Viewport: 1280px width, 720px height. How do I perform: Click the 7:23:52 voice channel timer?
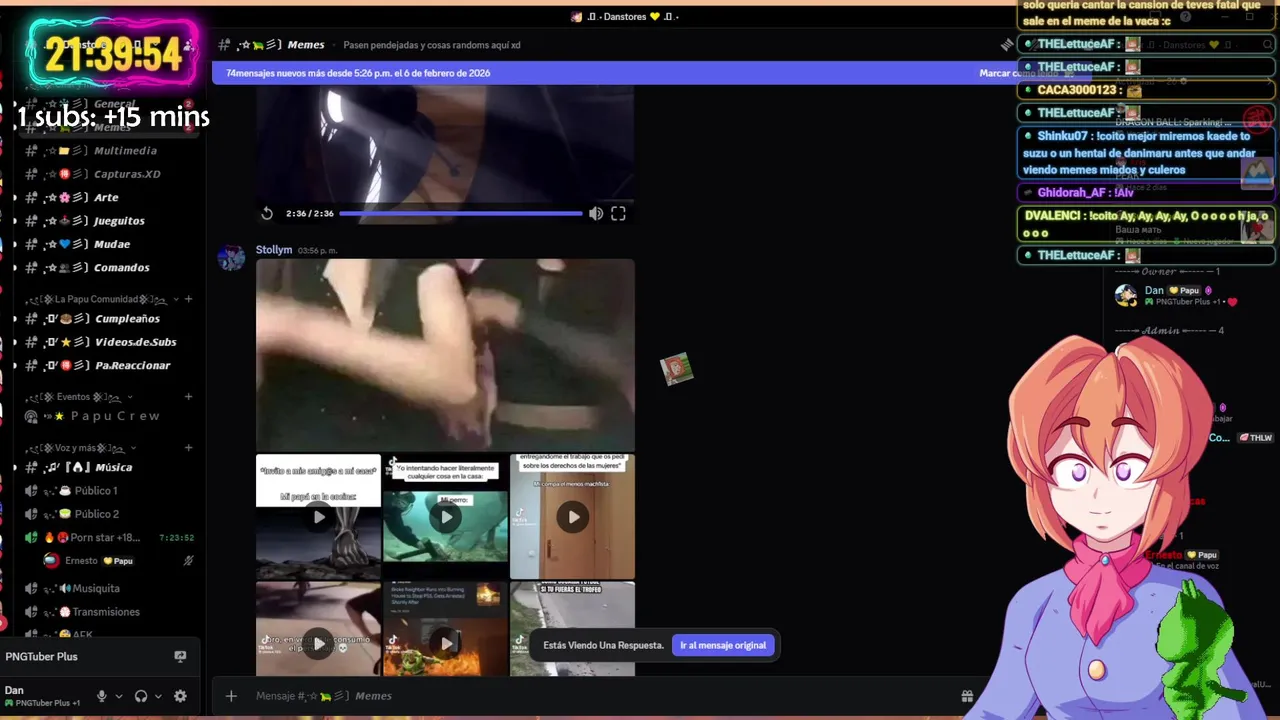coord(176,538)
